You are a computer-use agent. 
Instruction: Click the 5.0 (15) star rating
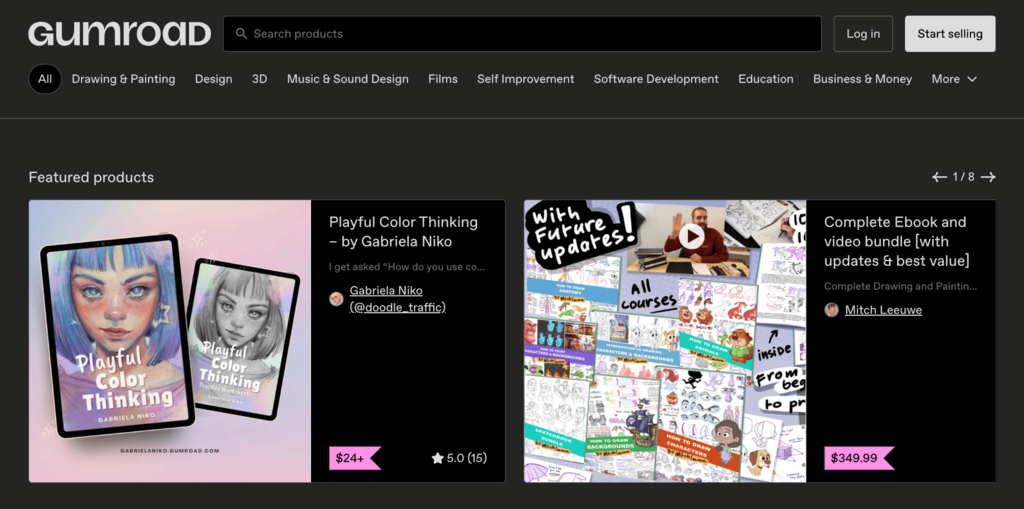pos(459,458)
